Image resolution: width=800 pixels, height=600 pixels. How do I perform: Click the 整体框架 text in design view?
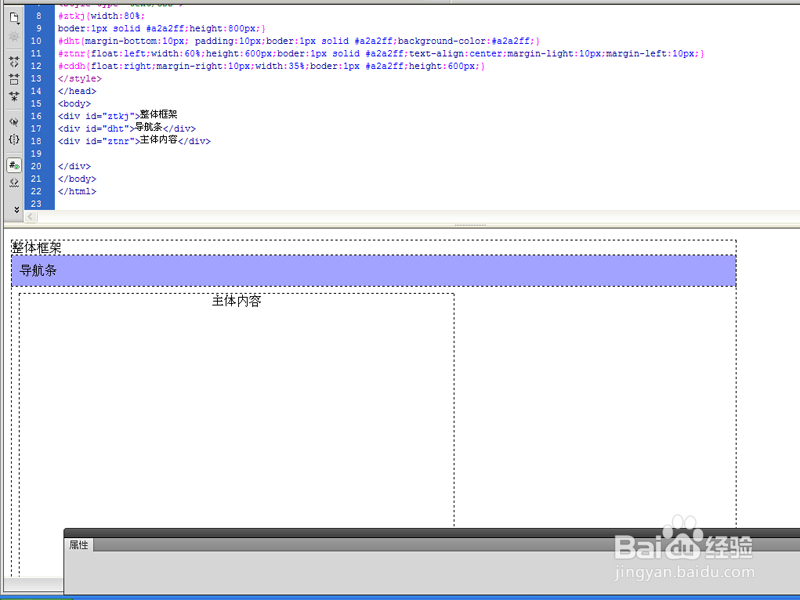coord(37,248)
